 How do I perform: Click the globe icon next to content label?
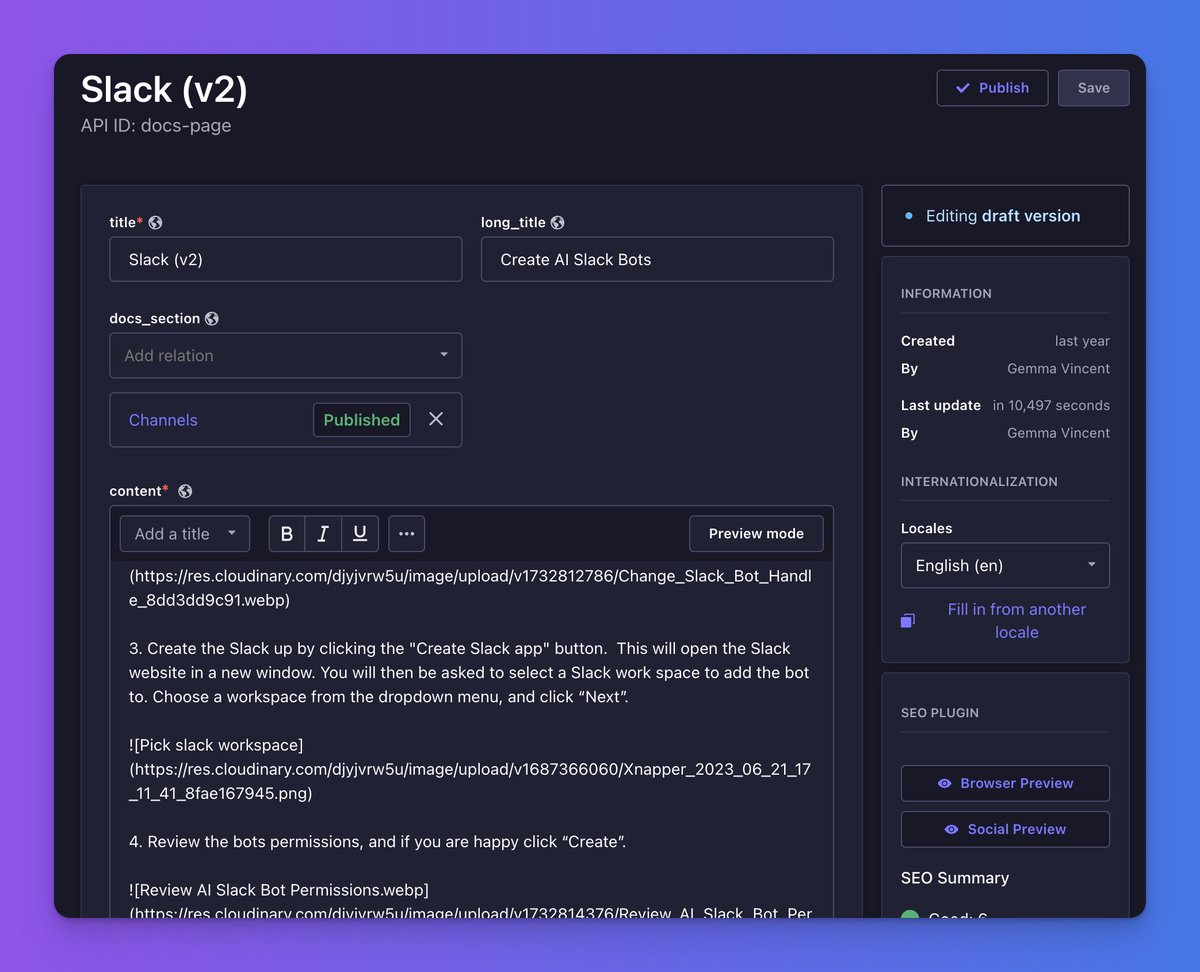coord(185,491)
